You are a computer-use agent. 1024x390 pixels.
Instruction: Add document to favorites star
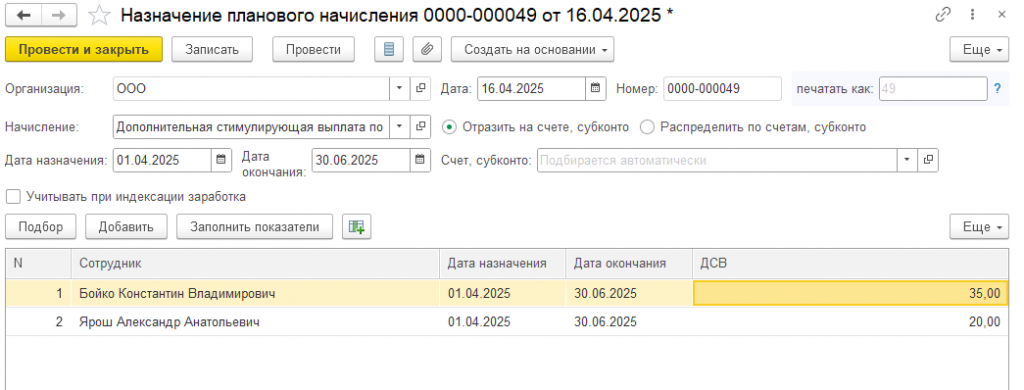(x=99, y=16)
